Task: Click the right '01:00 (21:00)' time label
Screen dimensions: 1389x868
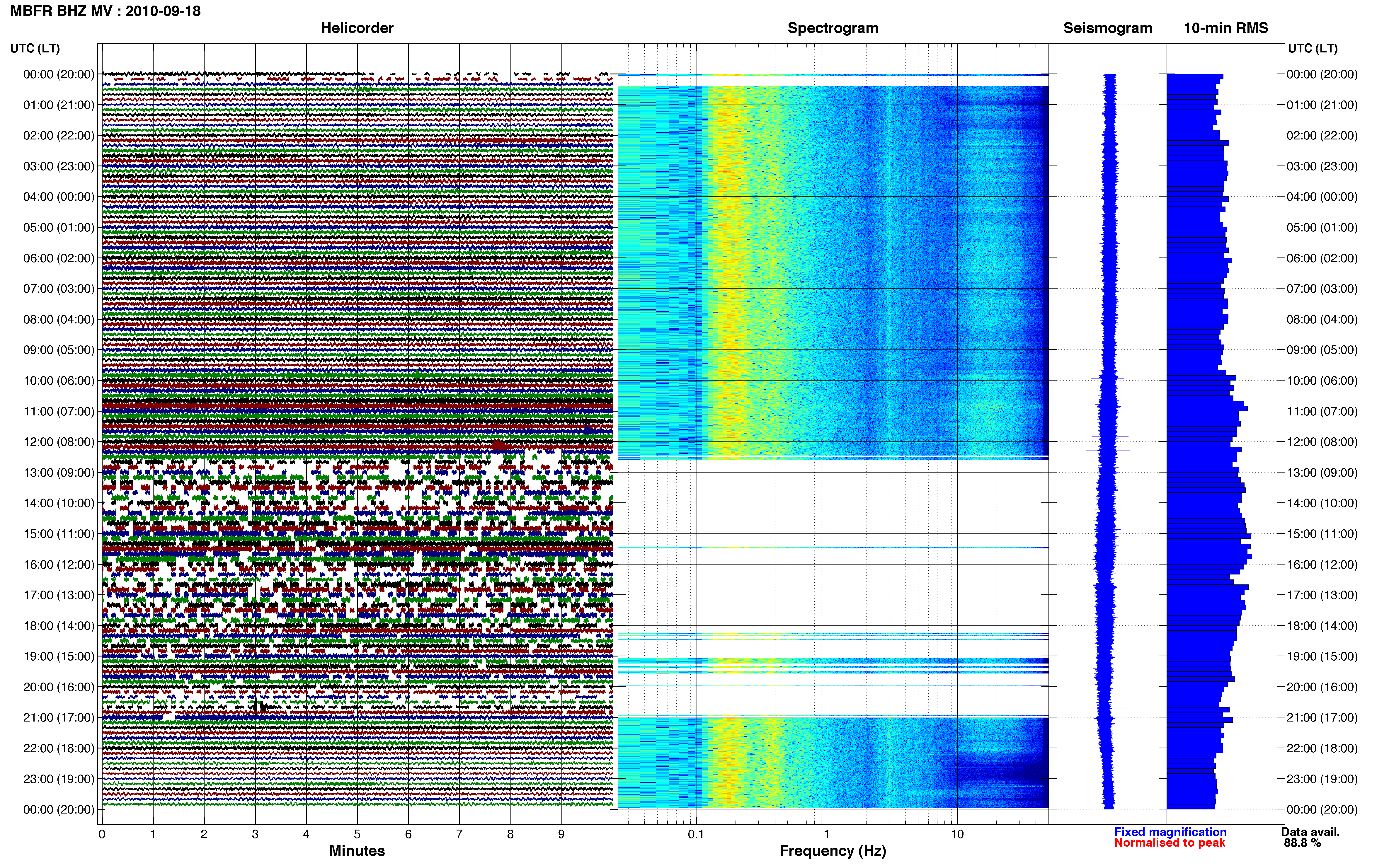Action: 1322,105
